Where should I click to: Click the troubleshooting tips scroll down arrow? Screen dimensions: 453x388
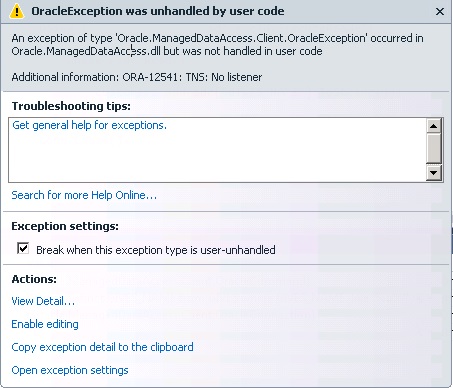pos(434,173)
